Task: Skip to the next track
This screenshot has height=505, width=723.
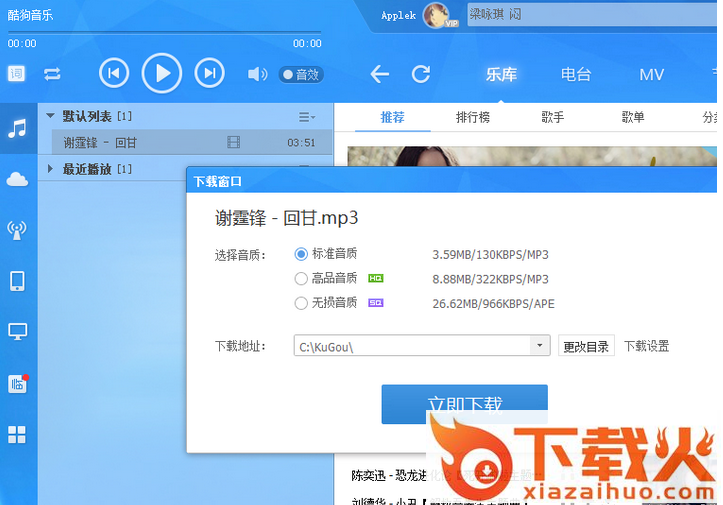Action: [x=208, y=73]
